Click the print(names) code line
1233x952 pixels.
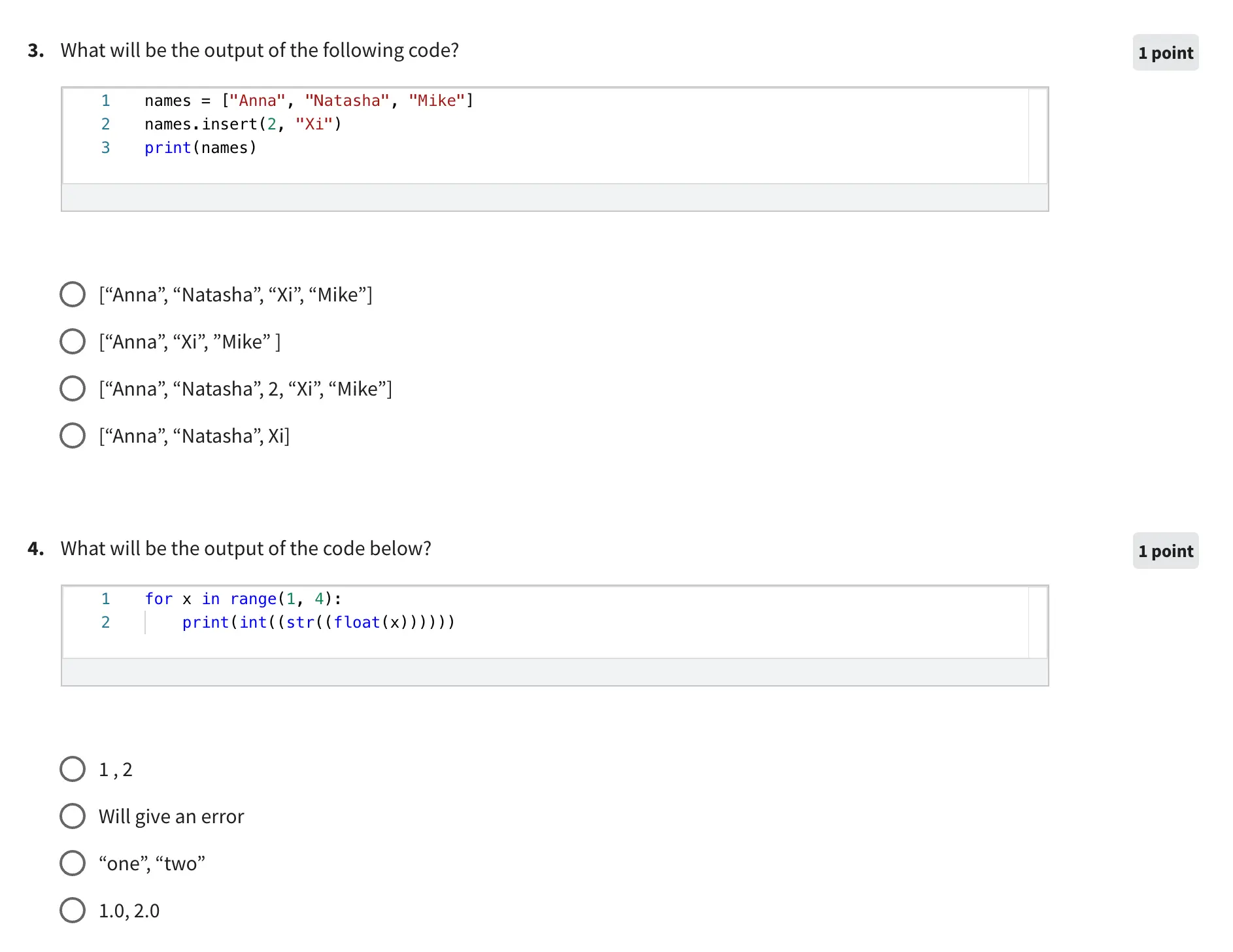(x=200, y=148)
